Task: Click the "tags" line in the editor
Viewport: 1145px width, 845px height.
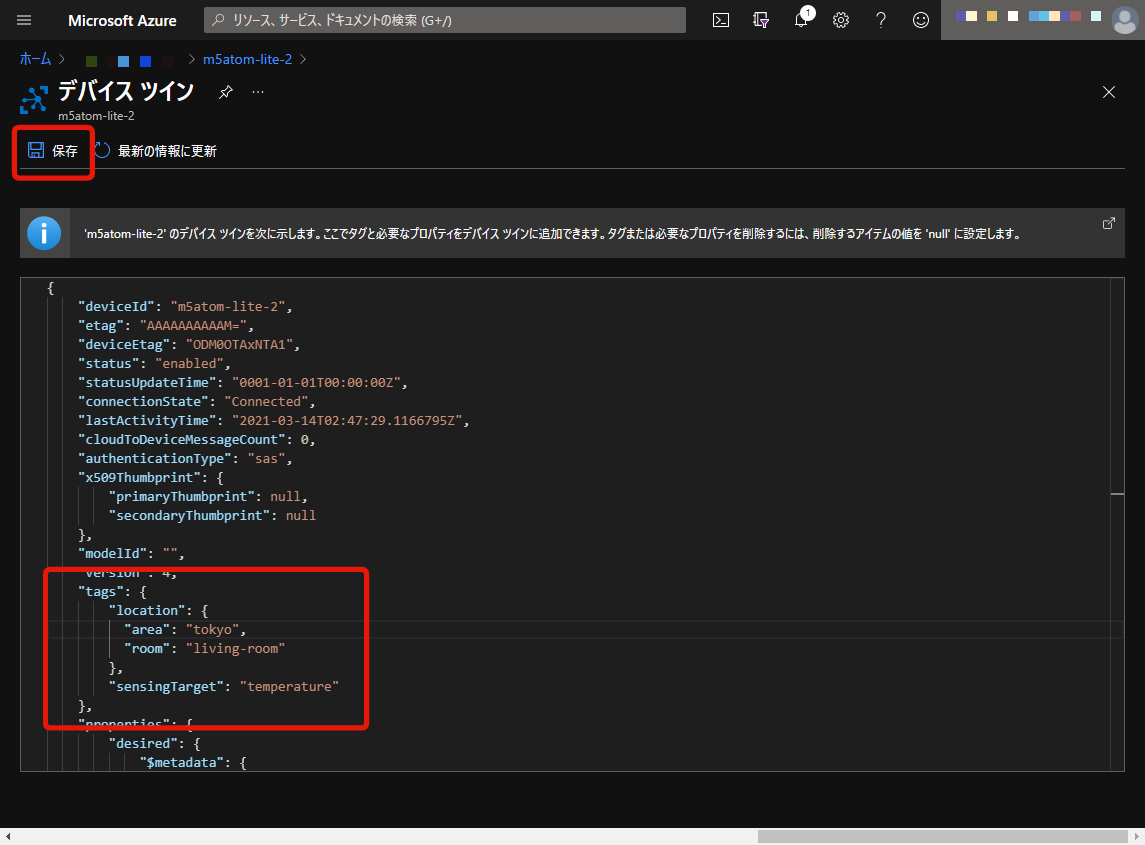Action: (112, 592)
